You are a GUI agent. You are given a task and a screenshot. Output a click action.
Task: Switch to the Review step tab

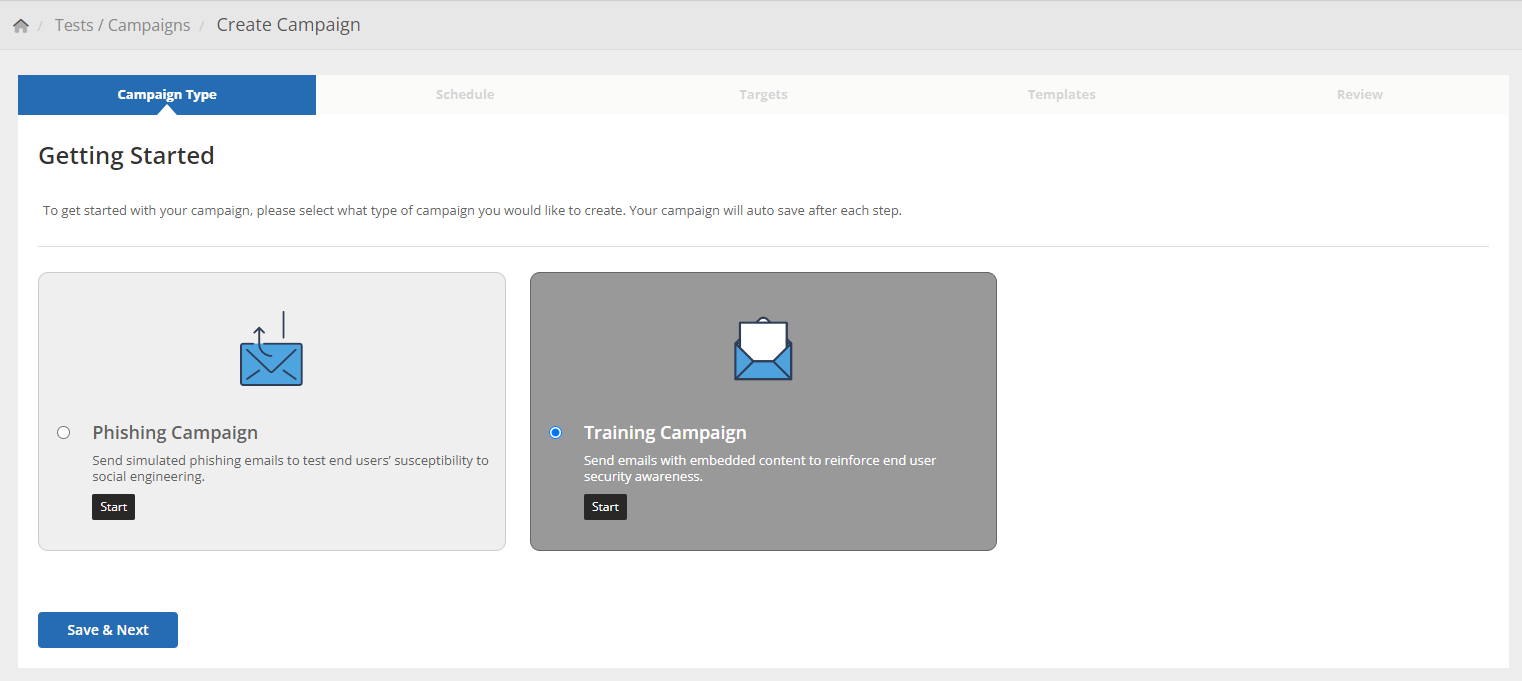(1360, 95)
